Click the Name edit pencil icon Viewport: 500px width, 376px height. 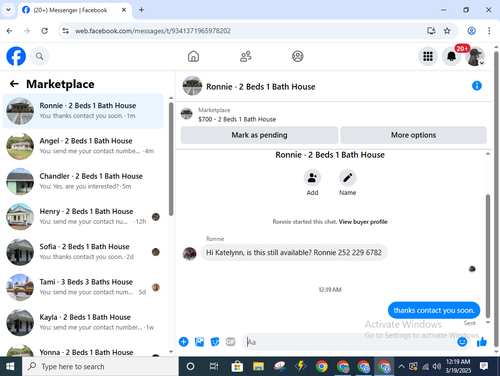(348, 178)
